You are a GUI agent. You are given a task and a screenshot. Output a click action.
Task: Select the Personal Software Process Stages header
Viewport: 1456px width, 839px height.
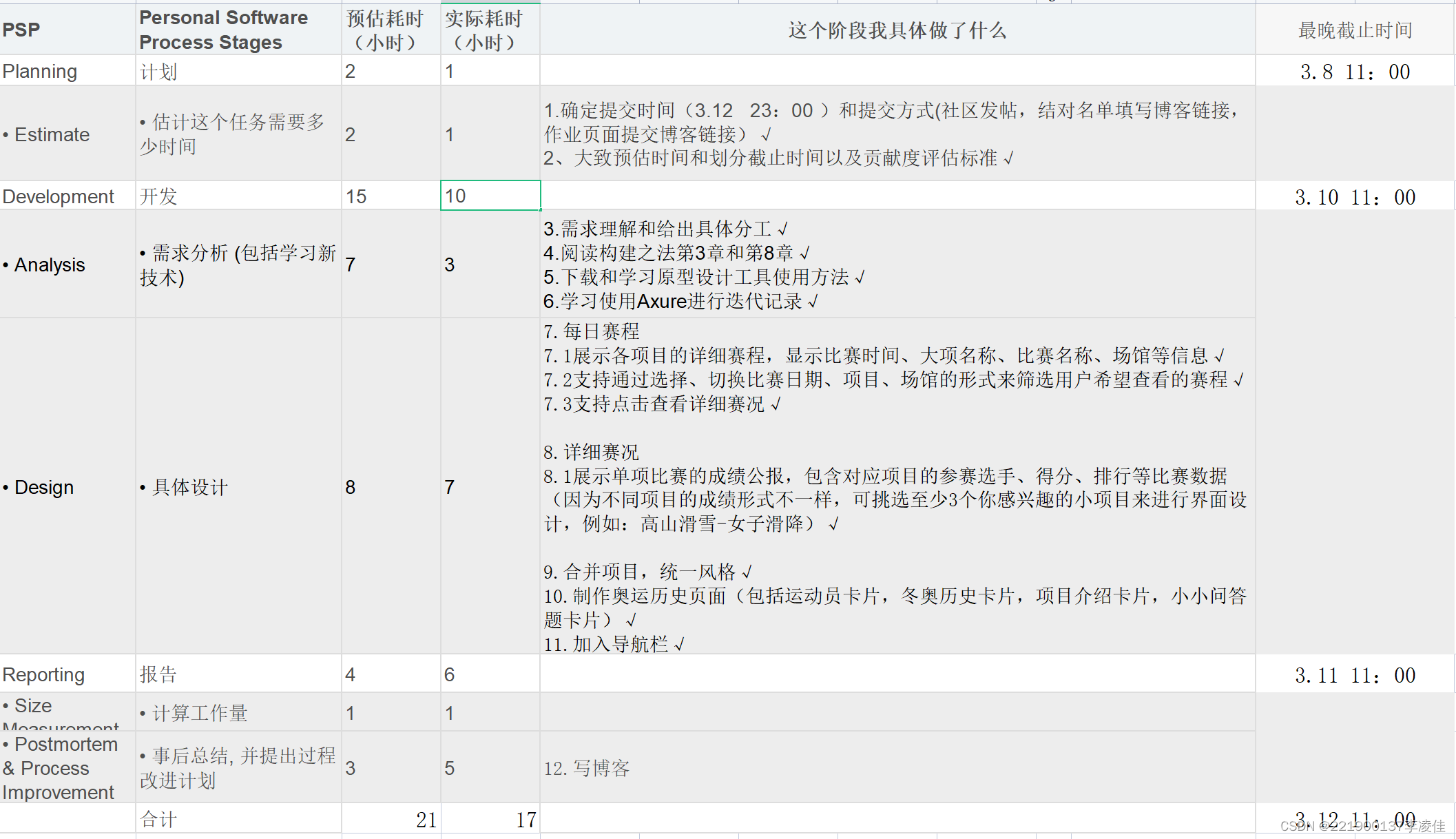click(x=238, y=30)
